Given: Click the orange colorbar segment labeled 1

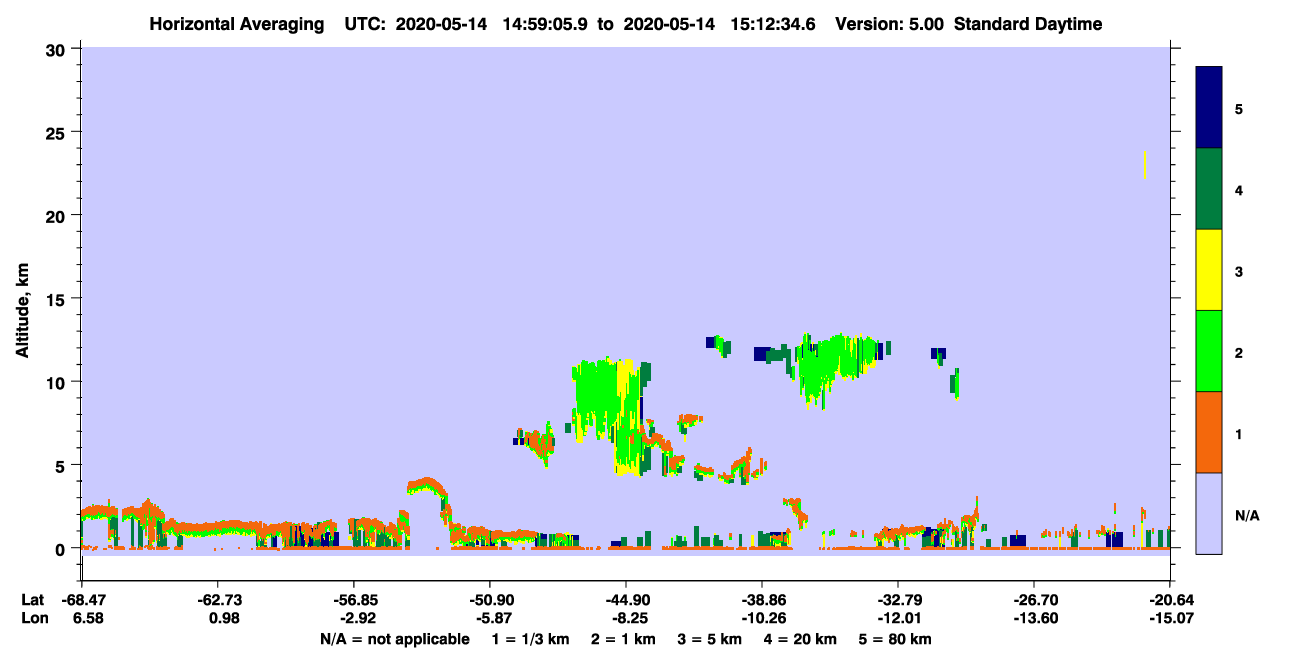Looking at the screenshot, I should (1209, 432).
